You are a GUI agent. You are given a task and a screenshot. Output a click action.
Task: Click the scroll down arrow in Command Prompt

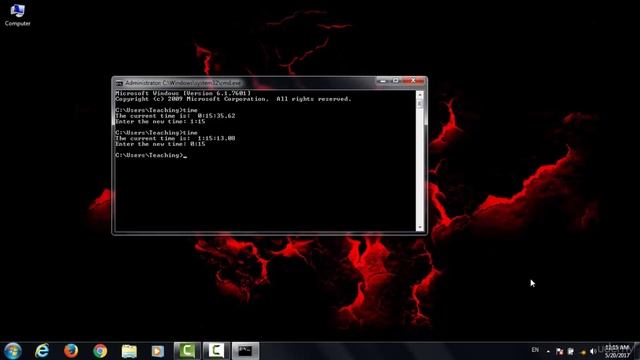coord(420,227)
